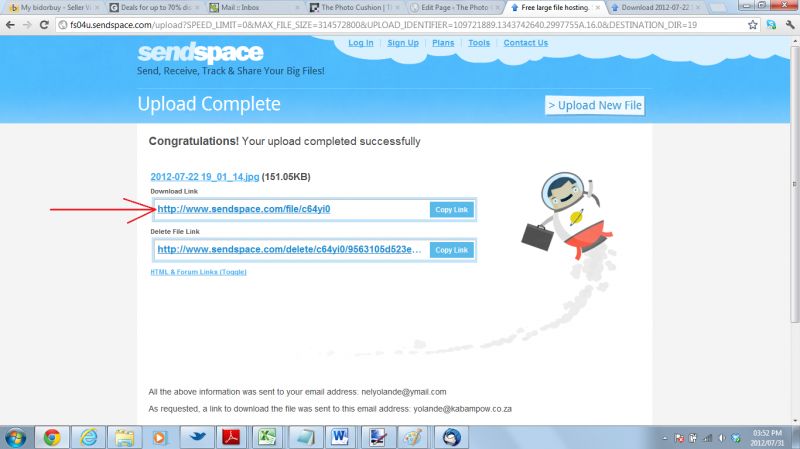
Task: Click the network signal tray icon
Action: click(708, 438)
